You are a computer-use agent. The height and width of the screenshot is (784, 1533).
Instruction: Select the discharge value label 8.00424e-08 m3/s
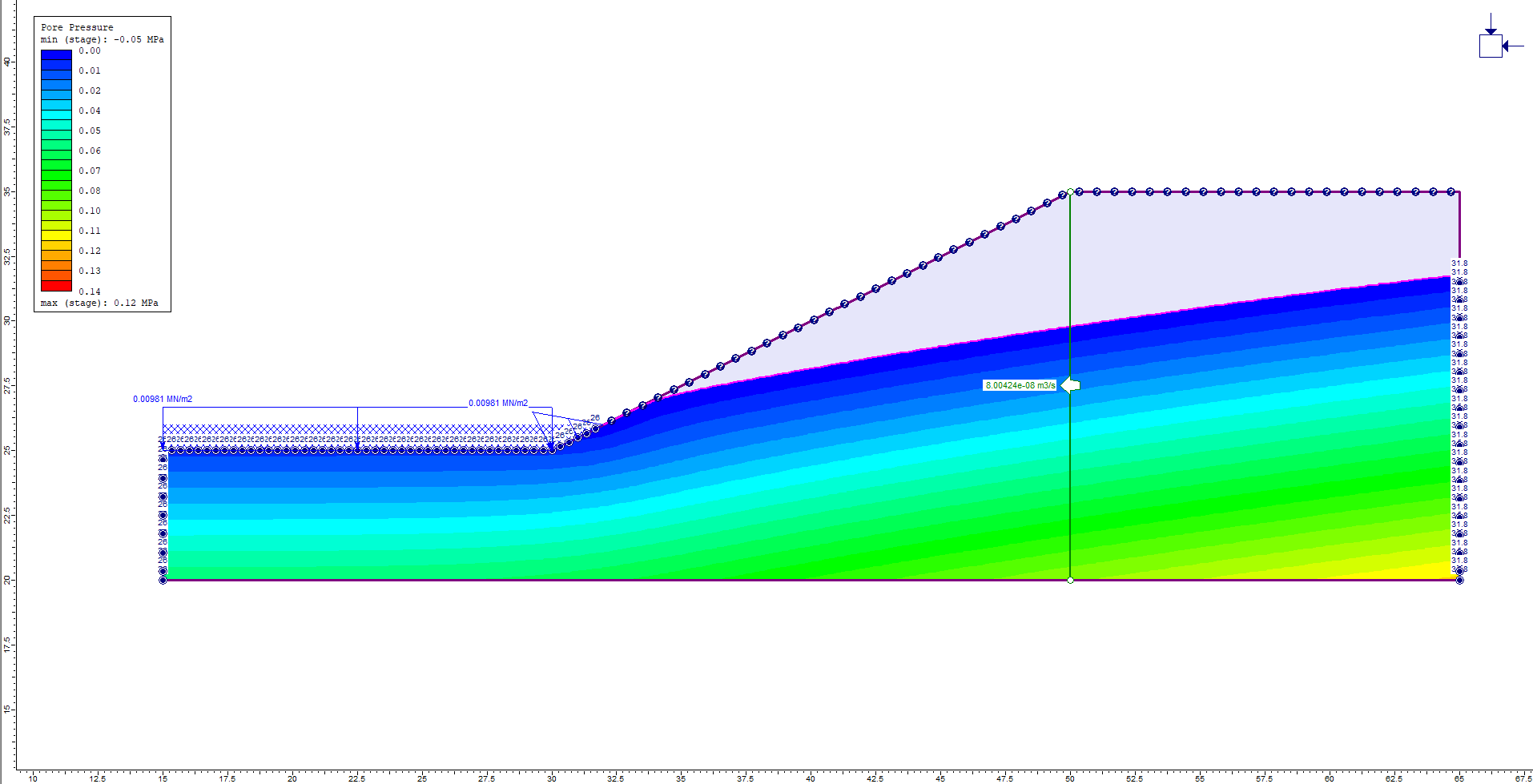1020,385
